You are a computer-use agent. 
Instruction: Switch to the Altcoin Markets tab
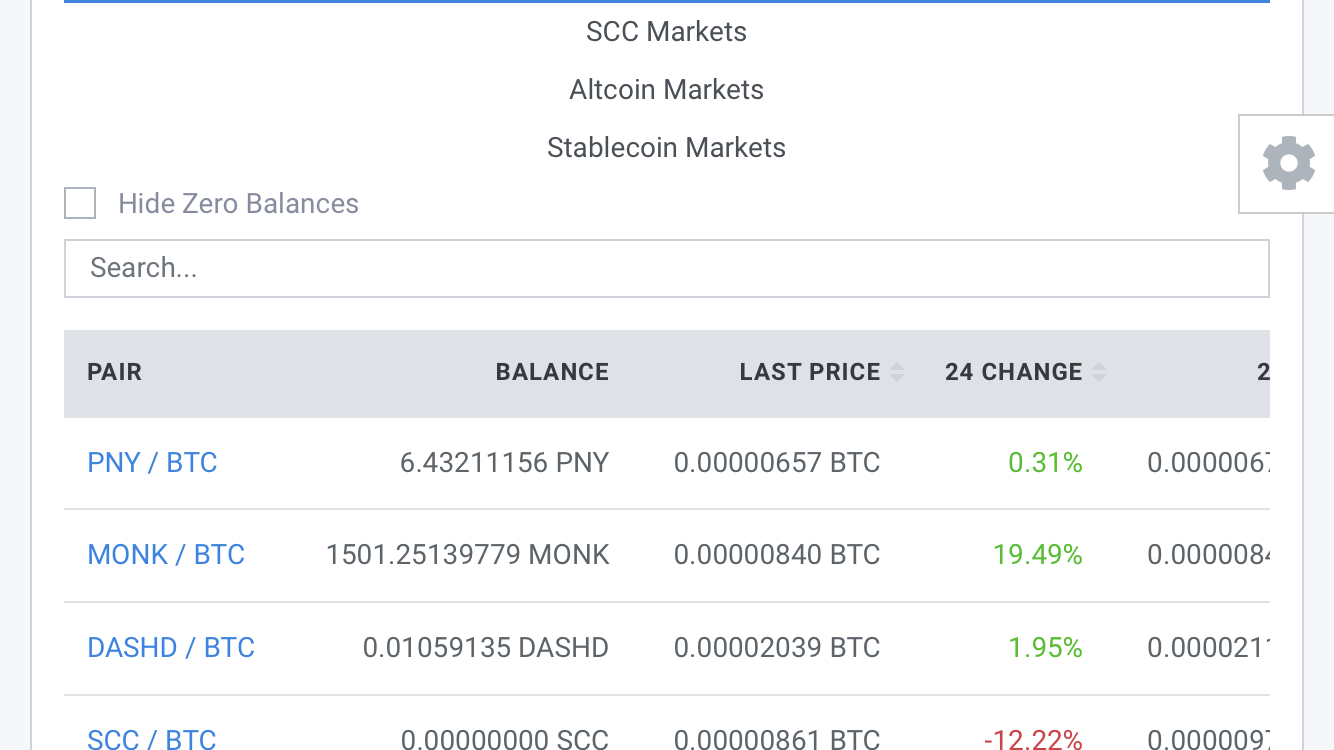click(666, 90)
